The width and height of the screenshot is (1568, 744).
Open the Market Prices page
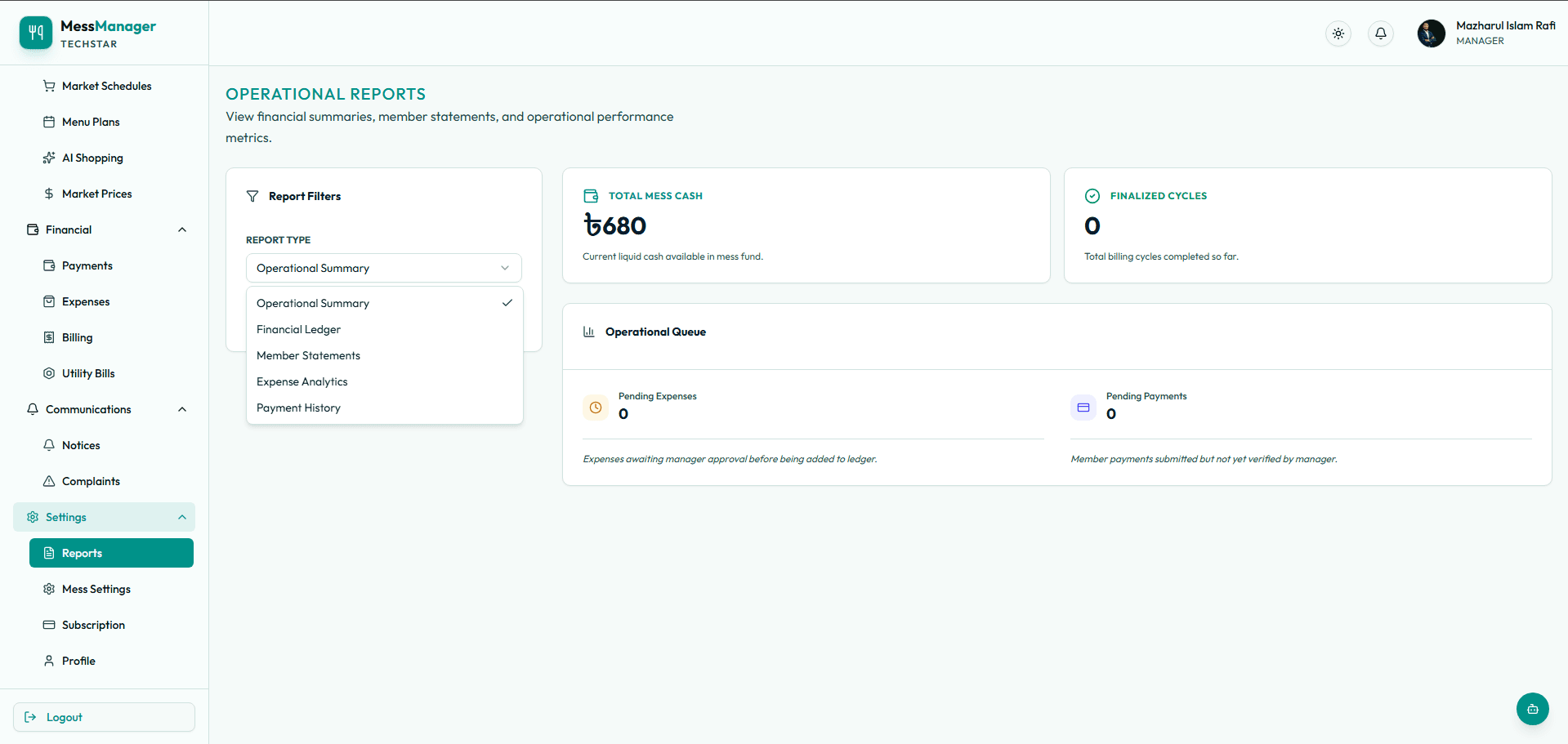click(x=111, y=194)
